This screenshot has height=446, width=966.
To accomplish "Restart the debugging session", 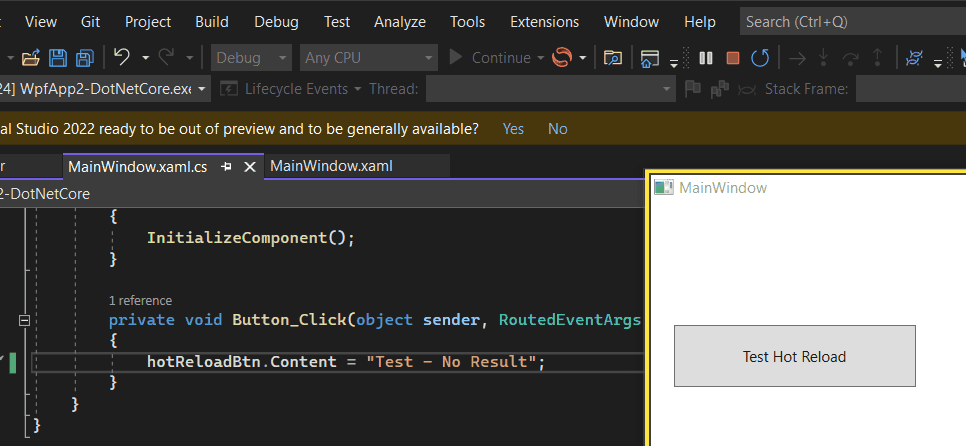I will pyautogui.click(x=760, y=58).
